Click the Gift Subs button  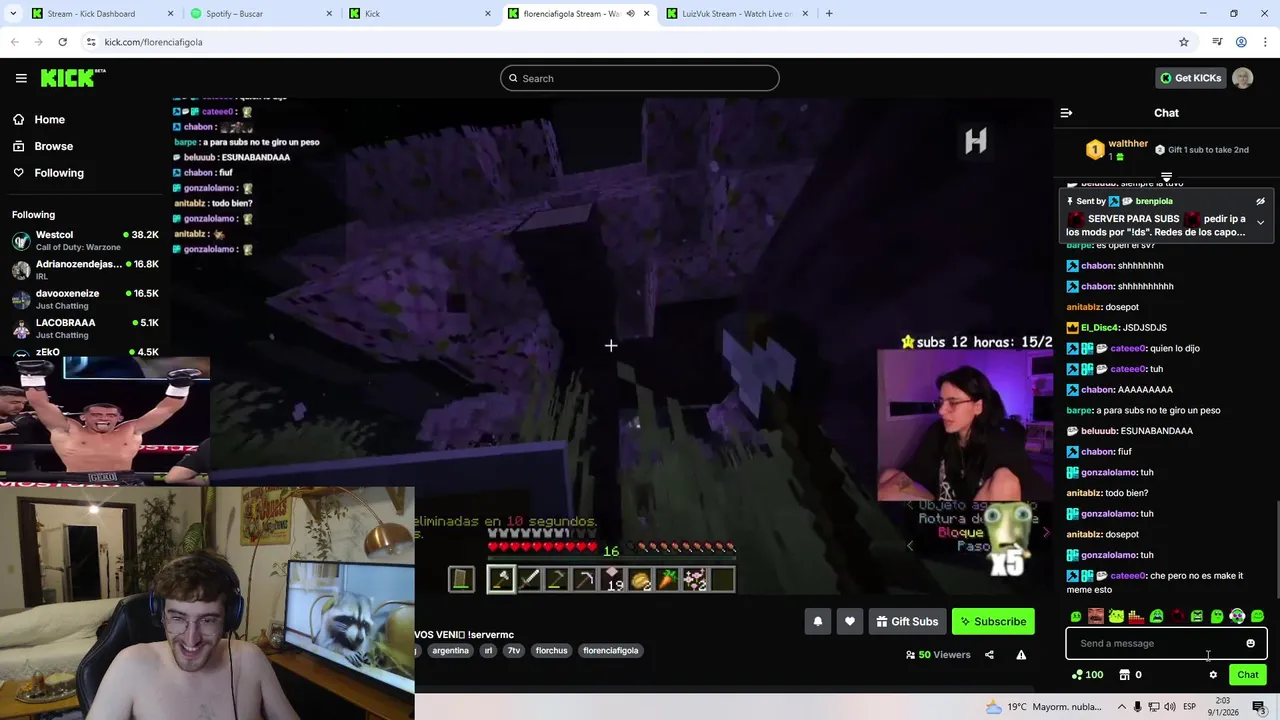pyautogui.click(x=907, y=621)
